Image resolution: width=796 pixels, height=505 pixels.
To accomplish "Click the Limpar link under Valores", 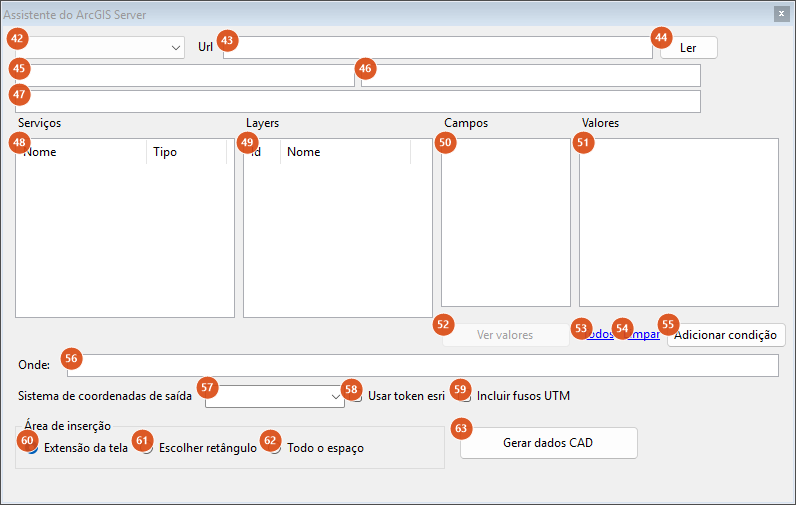I will [x=642, y=334].
